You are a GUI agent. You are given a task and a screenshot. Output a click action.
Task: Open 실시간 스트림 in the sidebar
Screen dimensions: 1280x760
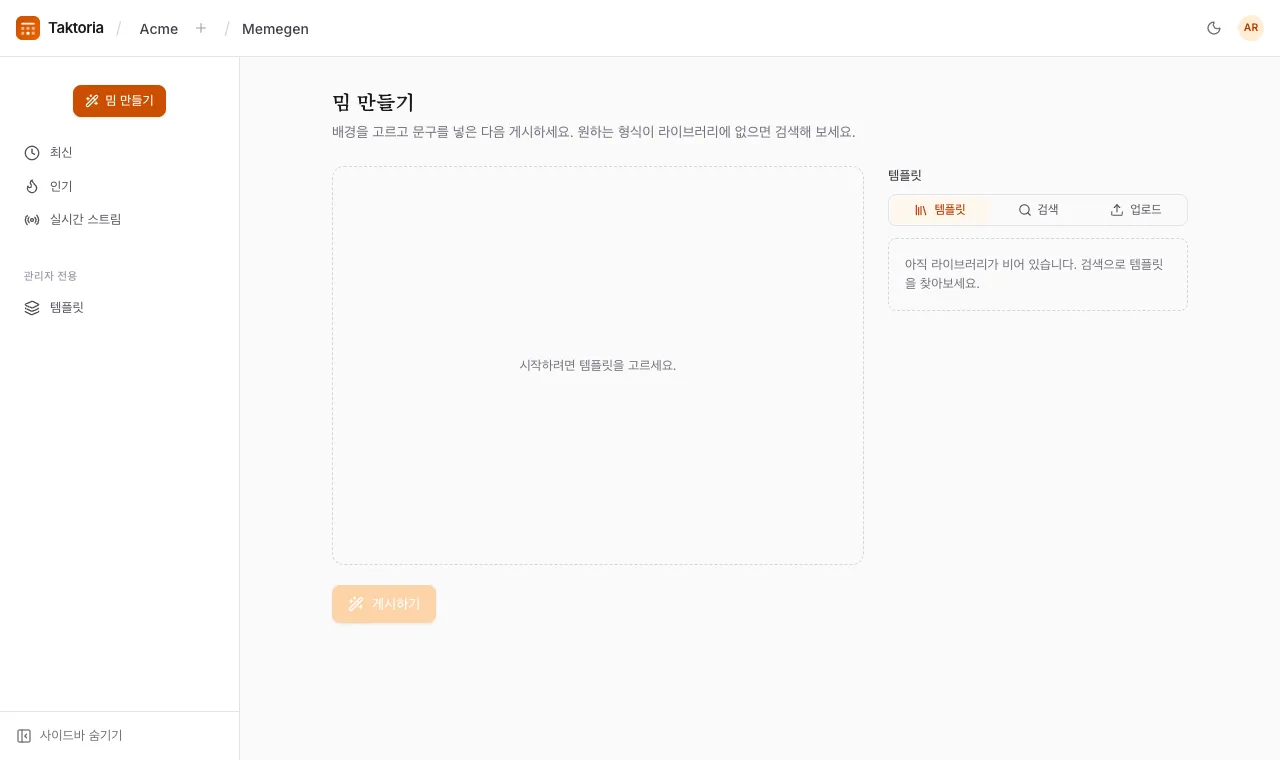point(120,219)
